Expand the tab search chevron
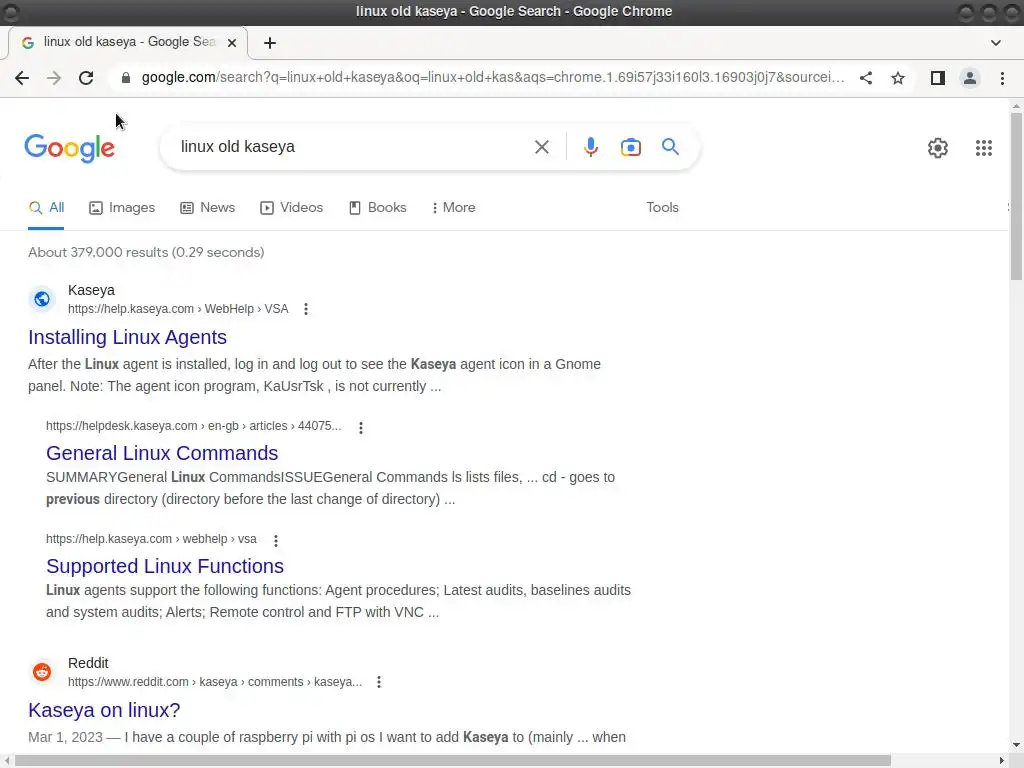This screenshot has height=768, width=1024. pos(996,43)
